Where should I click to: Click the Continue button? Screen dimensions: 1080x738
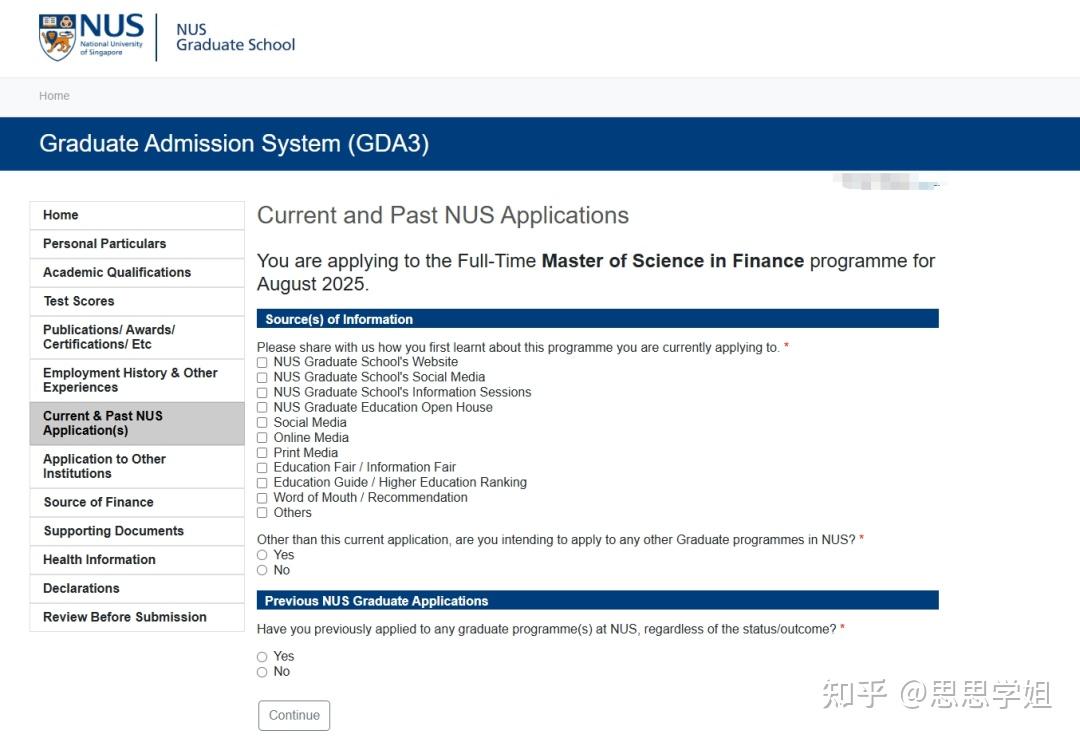point(294,714)
